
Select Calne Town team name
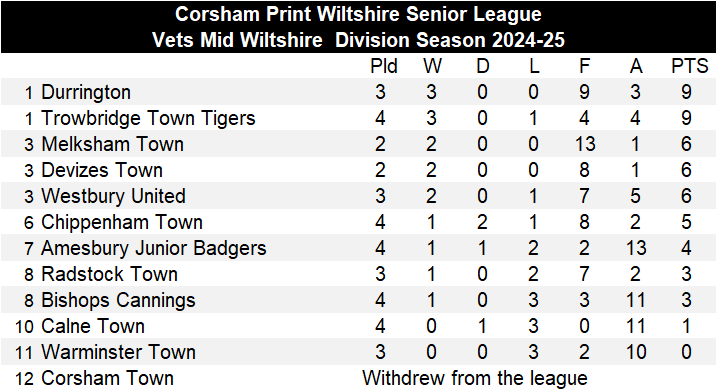(x=93, y=327)
